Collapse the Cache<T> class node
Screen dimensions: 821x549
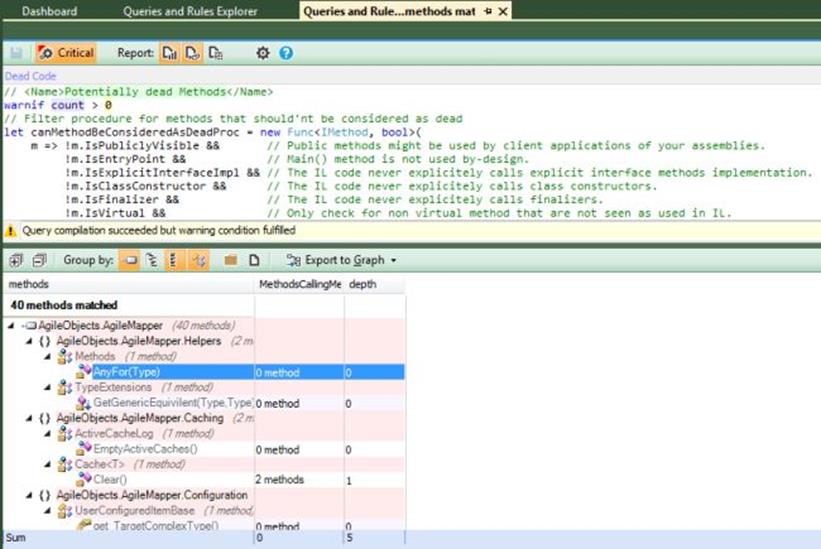coord(48,464)
